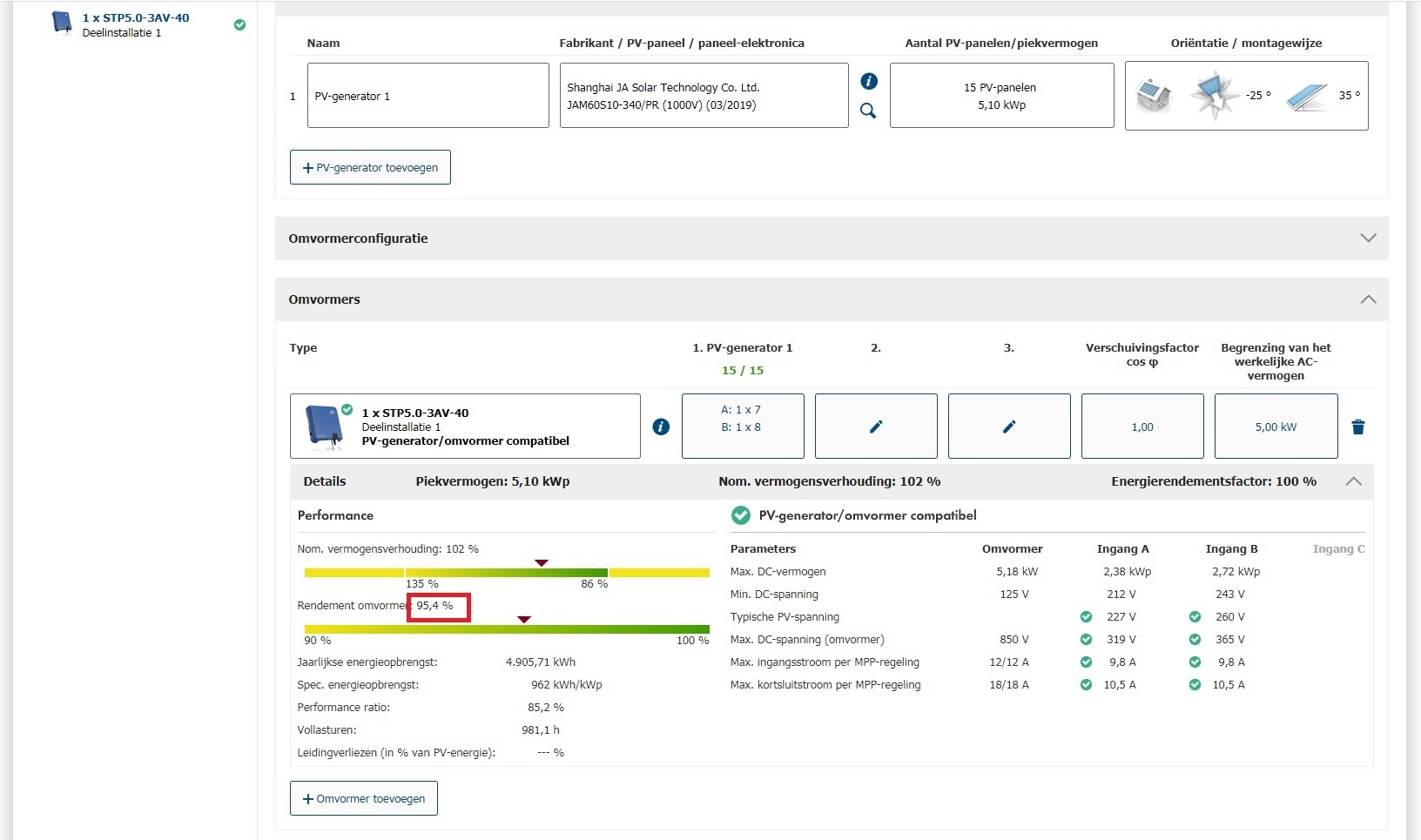The height and width of the screenshot is (840, 1421).
Task: Delete the STP5.0-3AV-40 inverter with trash icon
Action: pyautogui.click(x=1357, y=427)
